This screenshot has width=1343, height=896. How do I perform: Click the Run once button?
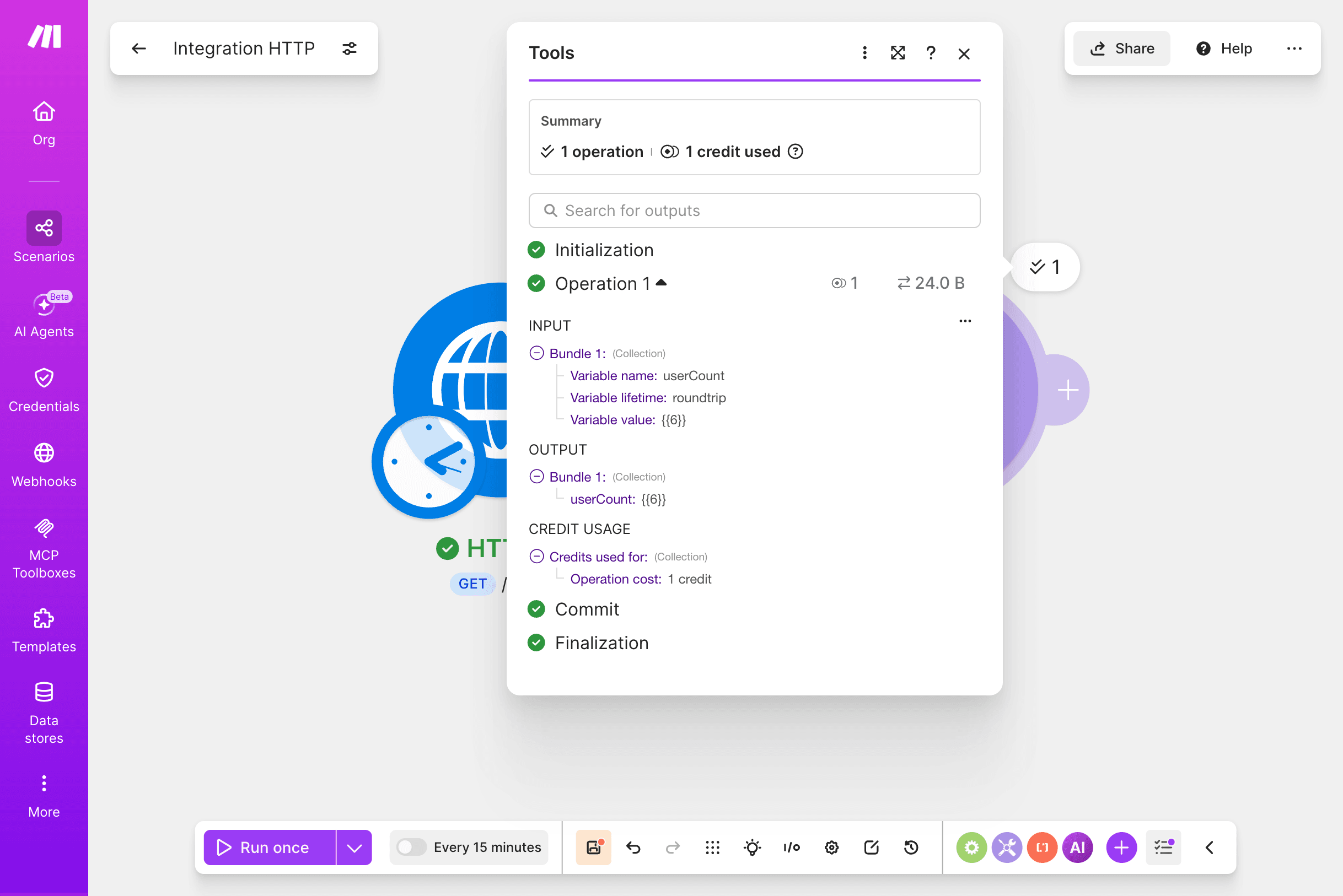tap(270, 848)
